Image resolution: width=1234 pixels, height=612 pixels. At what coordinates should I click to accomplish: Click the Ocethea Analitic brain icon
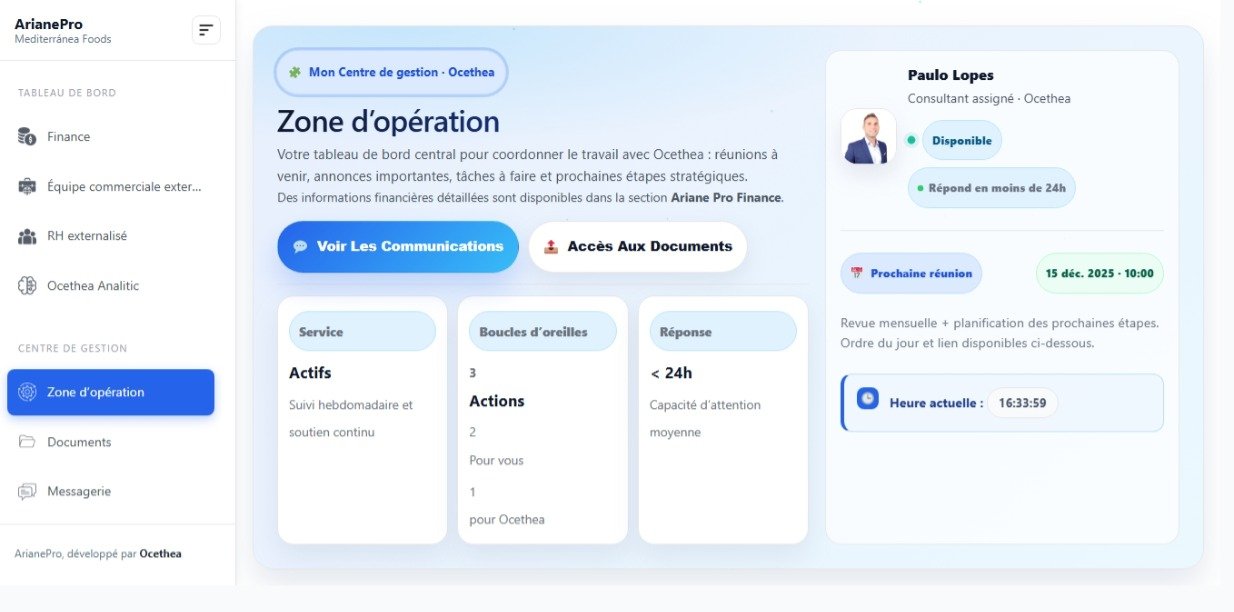click(x=27, y=286)
